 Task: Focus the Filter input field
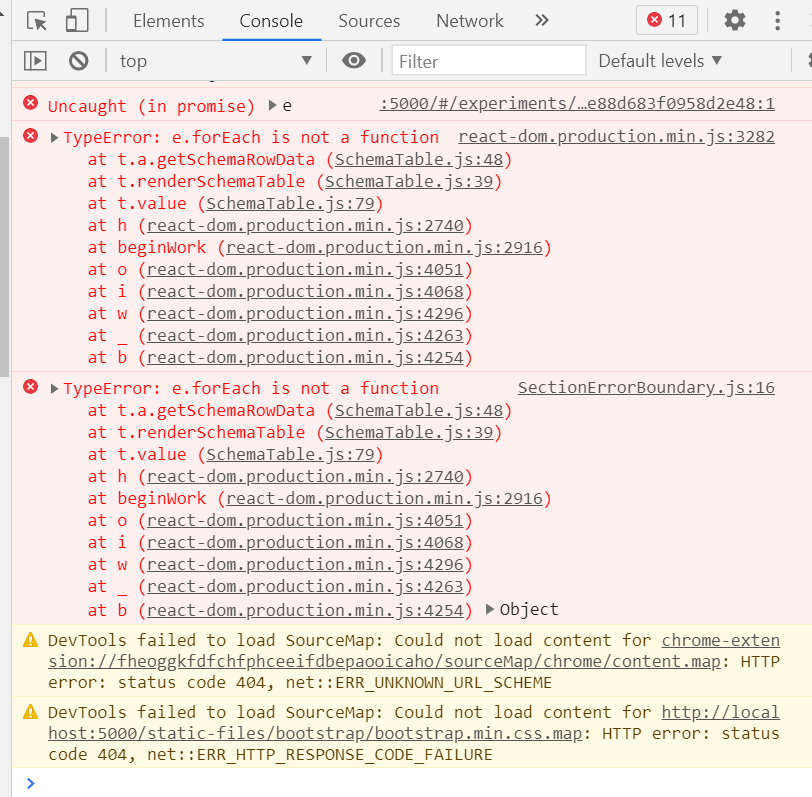click(488, 61)
